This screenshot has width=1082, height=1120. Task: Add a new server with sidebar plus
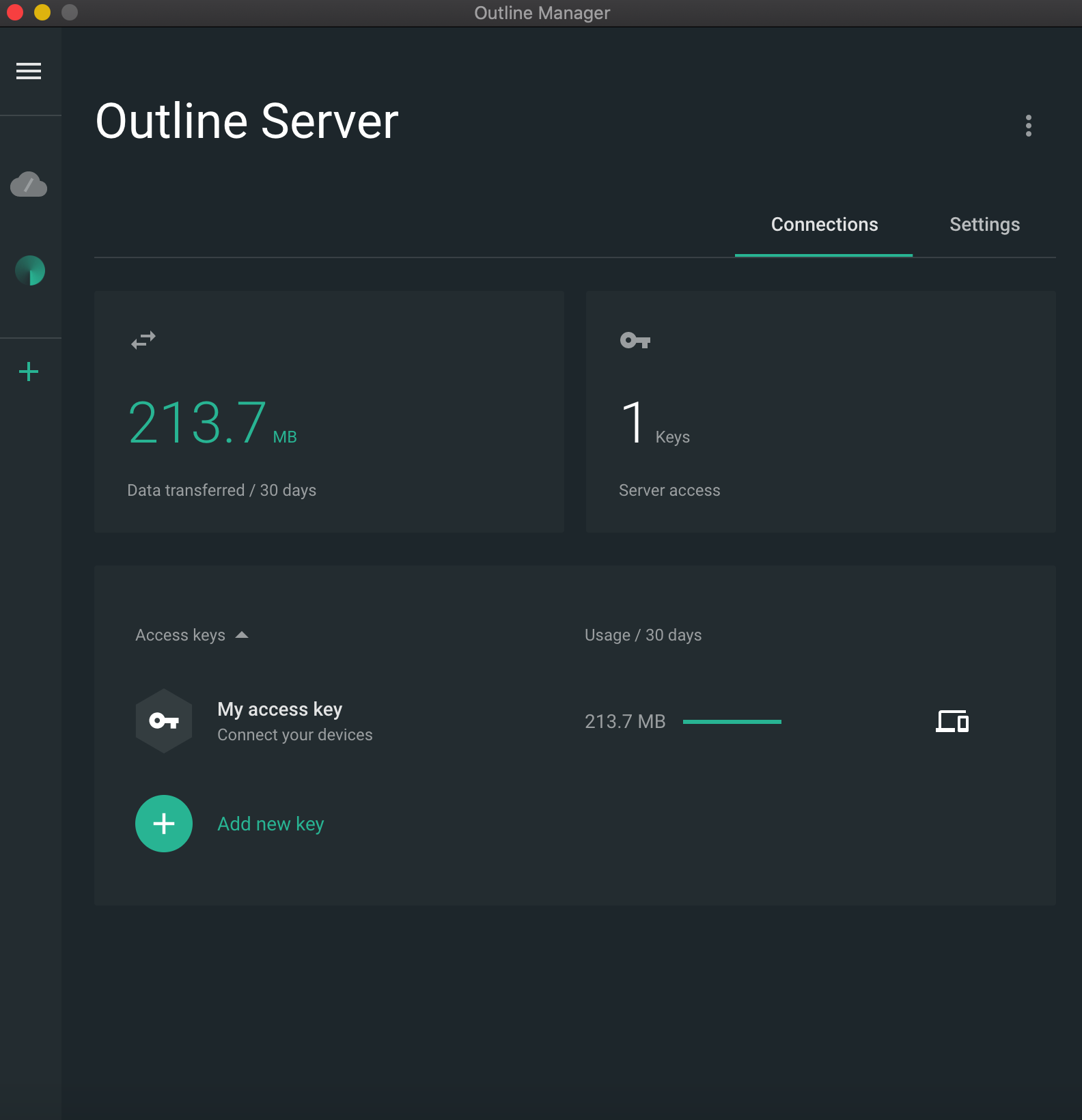[29, 372]
